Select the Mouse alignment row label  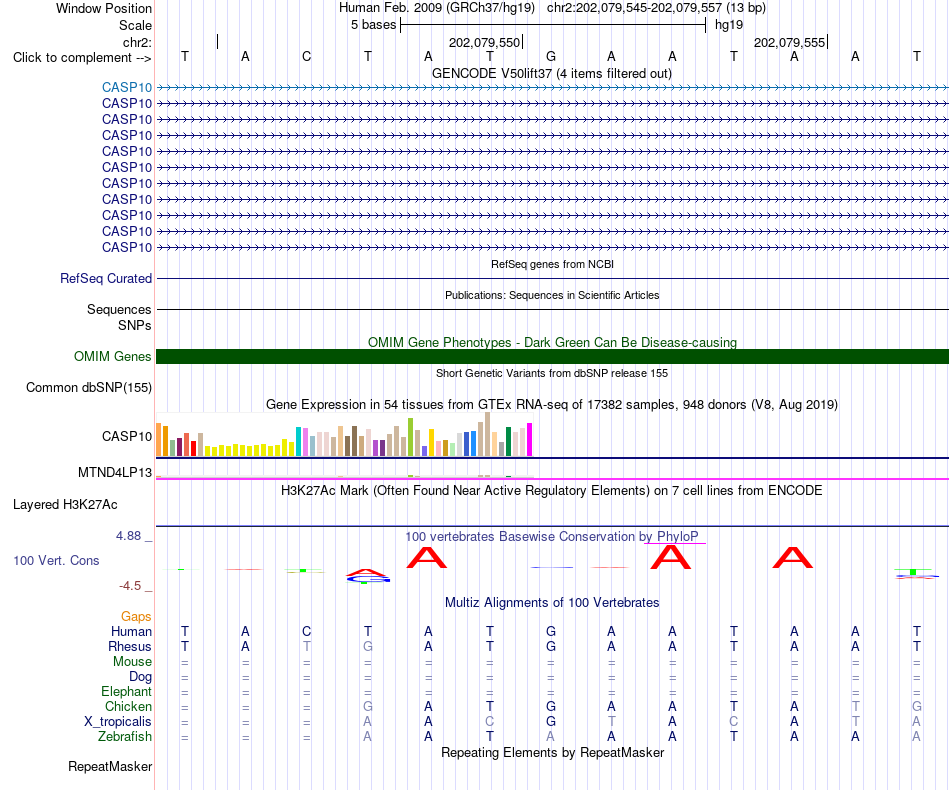point(132,662)
